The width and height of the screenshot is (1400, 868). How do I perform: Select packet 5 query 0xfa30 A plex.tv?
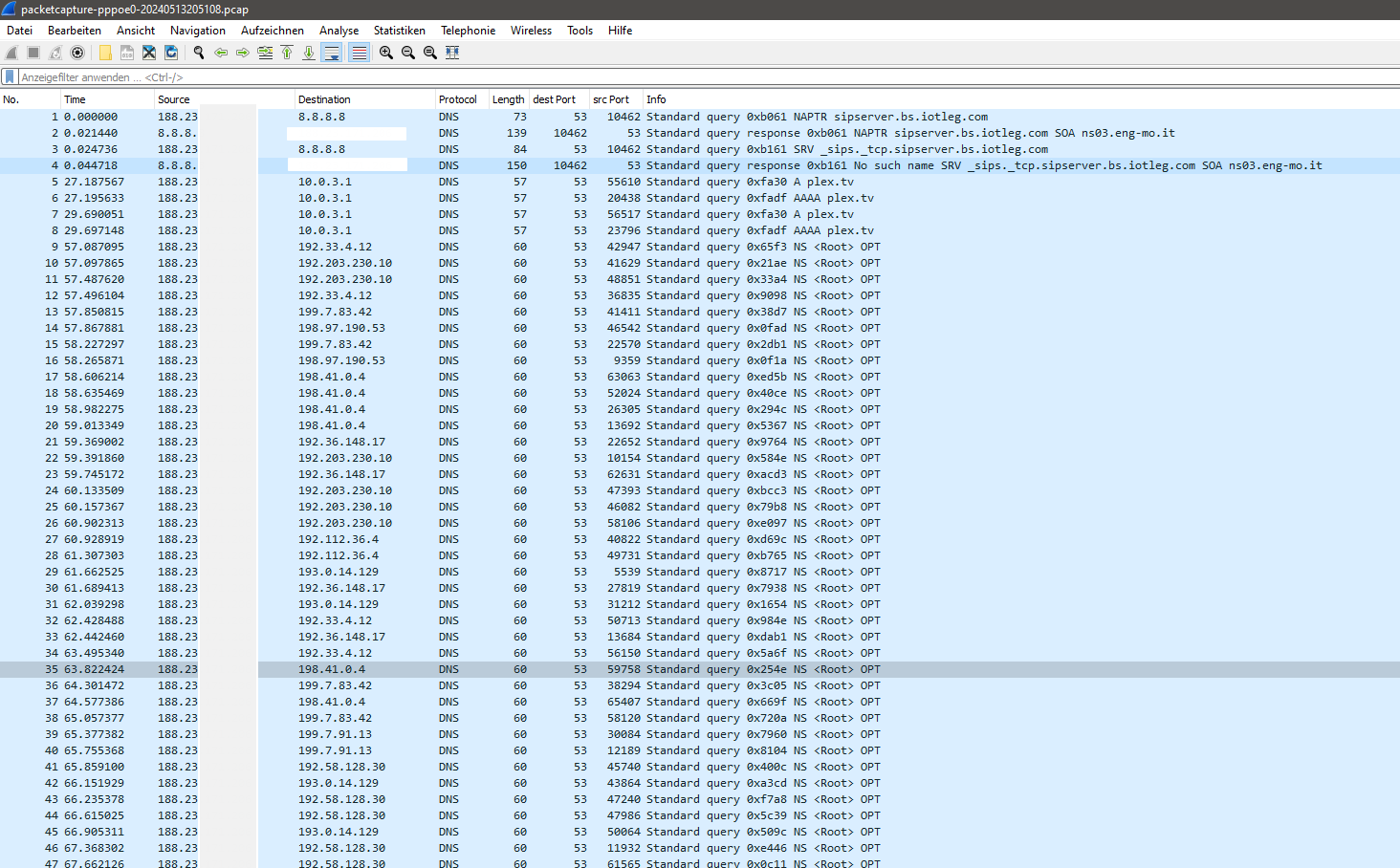pyautogui.click(x=700, y=182)
